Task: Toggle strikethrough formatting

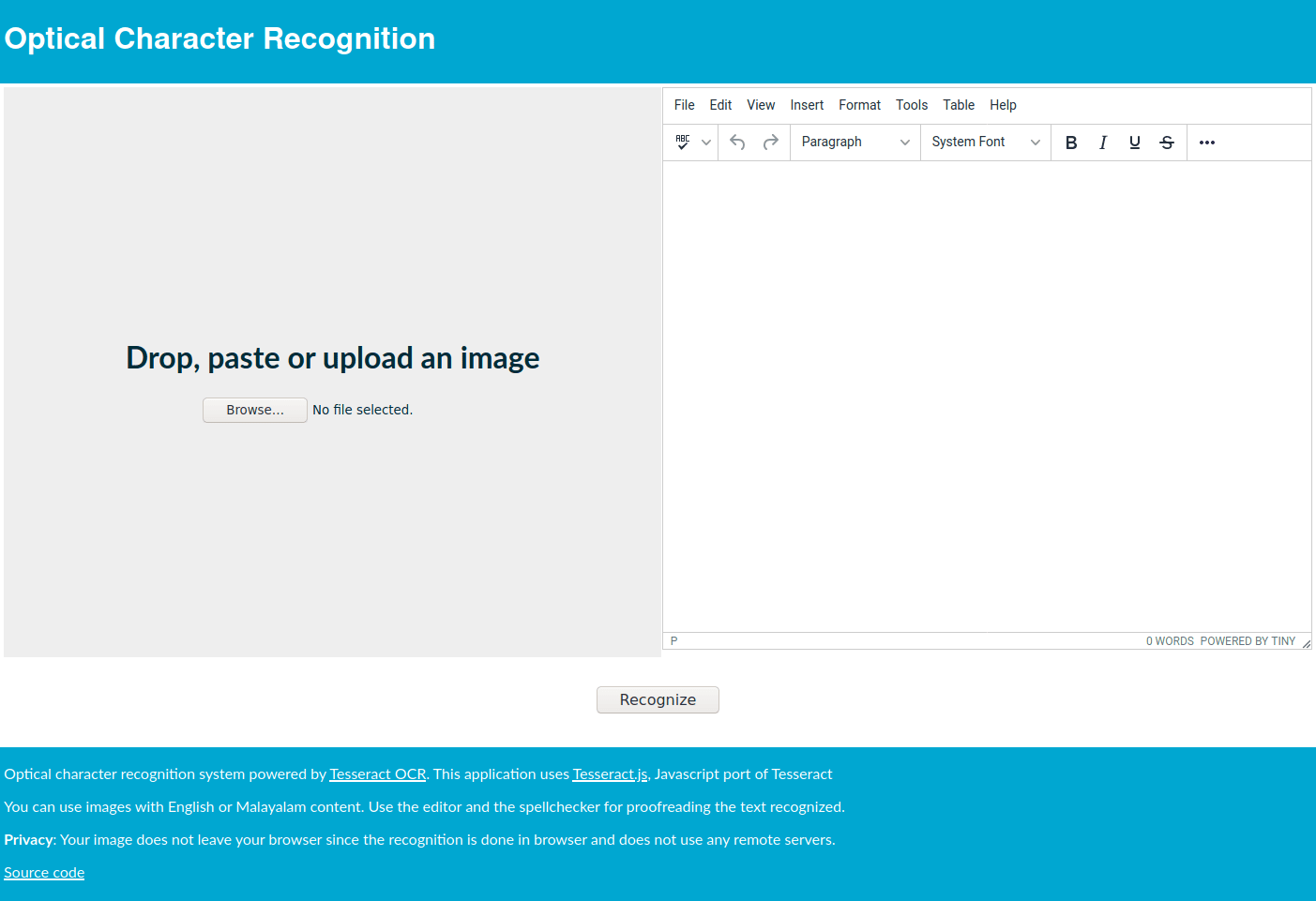Action: point(1167,143)
